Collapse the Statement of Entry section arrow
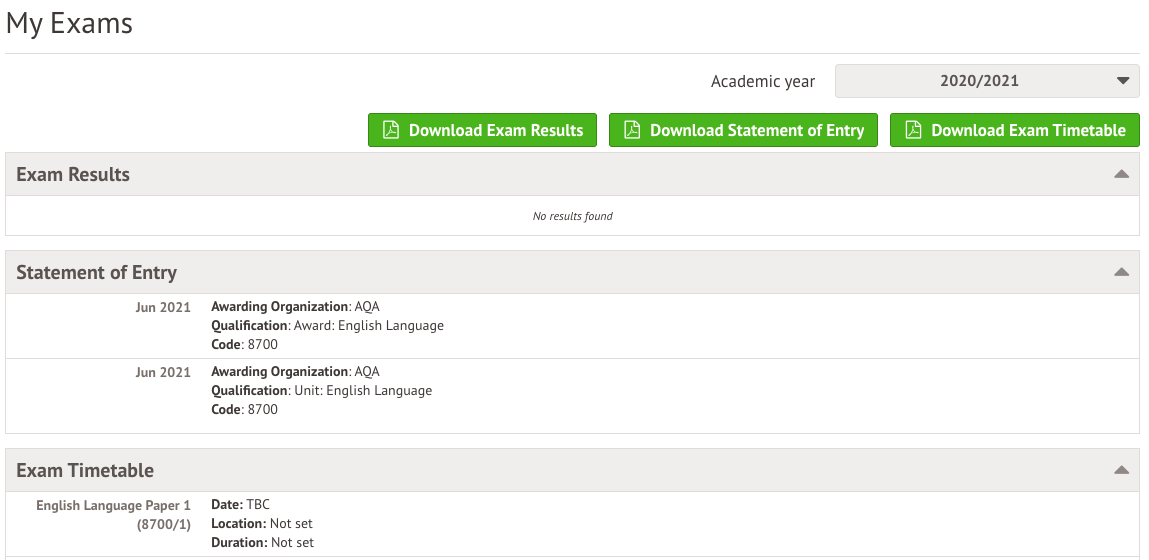This screenshot has height=560, width=1149. coord(1121,272)
